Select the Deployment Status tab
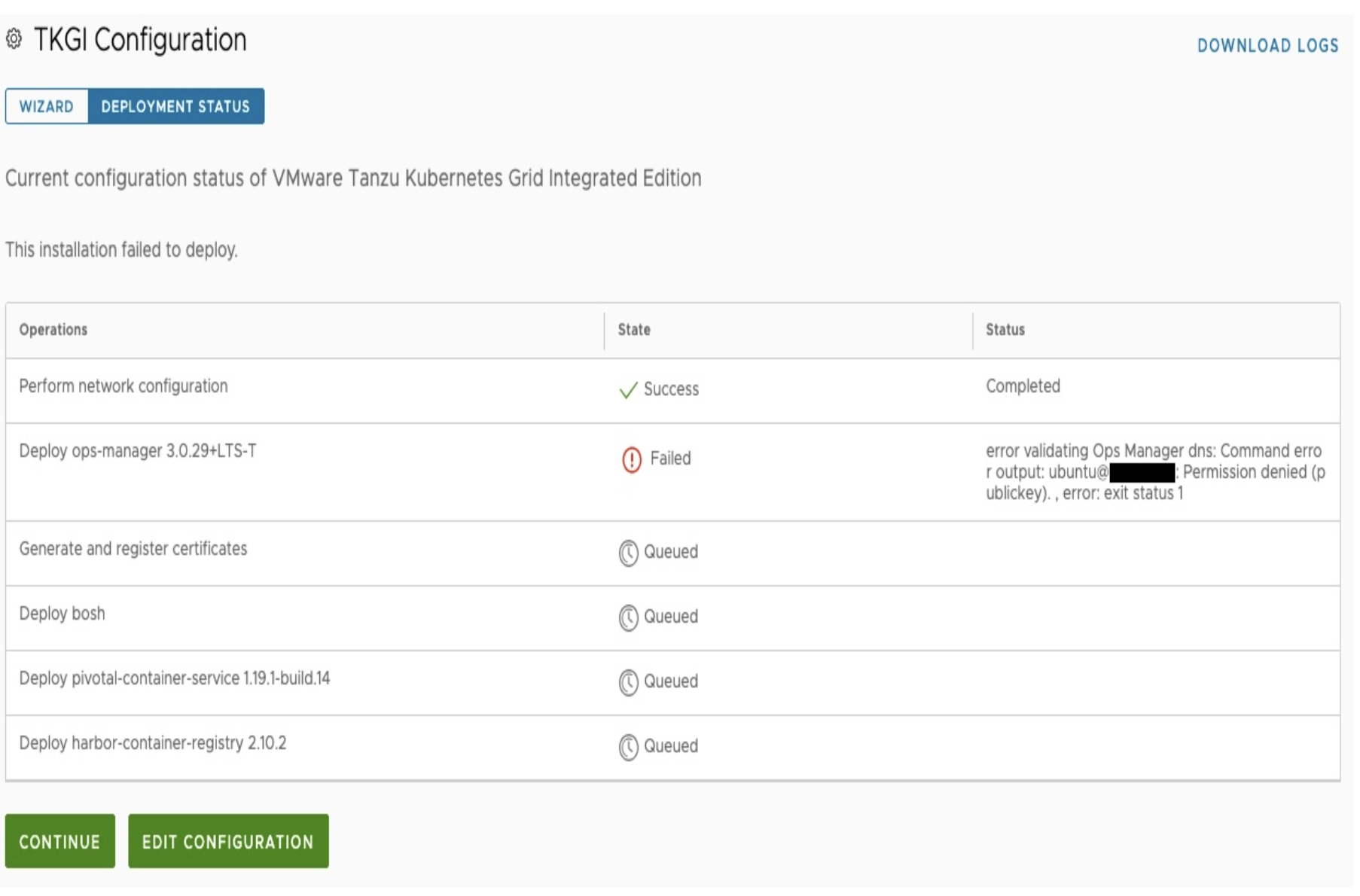The image size is (1360, 896). [x=175, y=106]
